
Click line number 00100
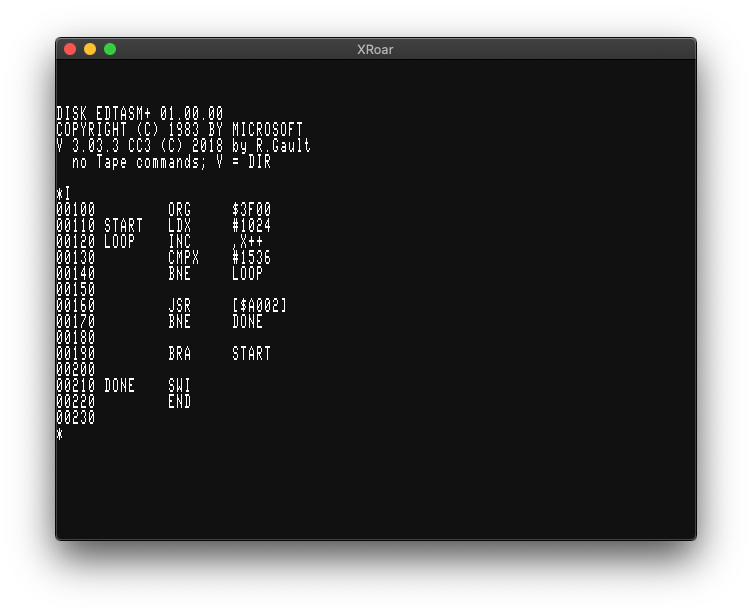75,210
